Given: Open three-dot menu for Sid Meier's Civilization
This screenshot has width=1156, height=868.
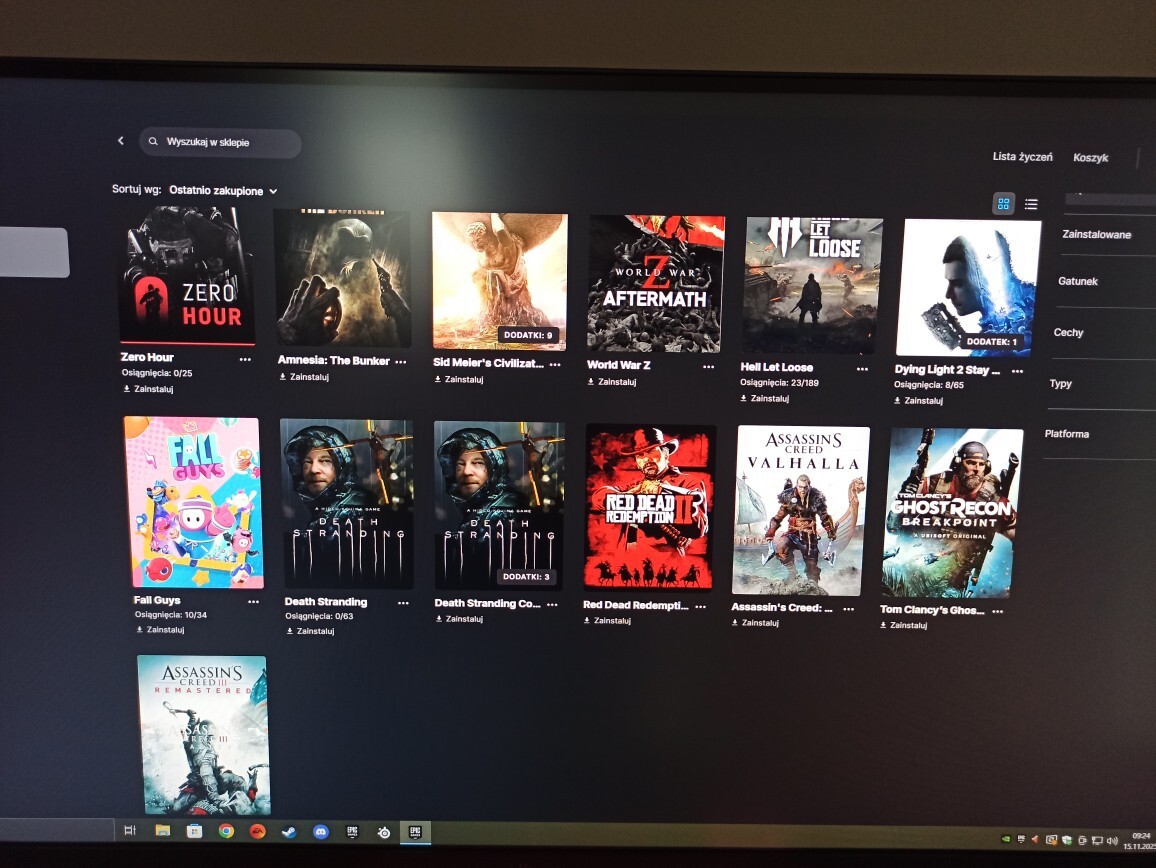Looking at the screenshot, I should [x=555, y=364].
